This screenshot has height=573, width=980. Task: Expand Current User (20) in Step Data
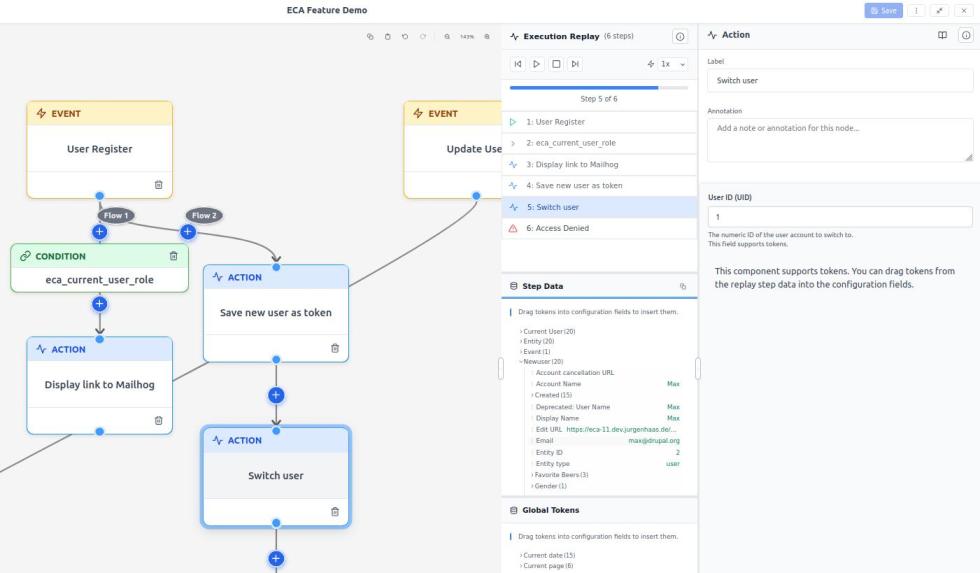pos(548,331)
